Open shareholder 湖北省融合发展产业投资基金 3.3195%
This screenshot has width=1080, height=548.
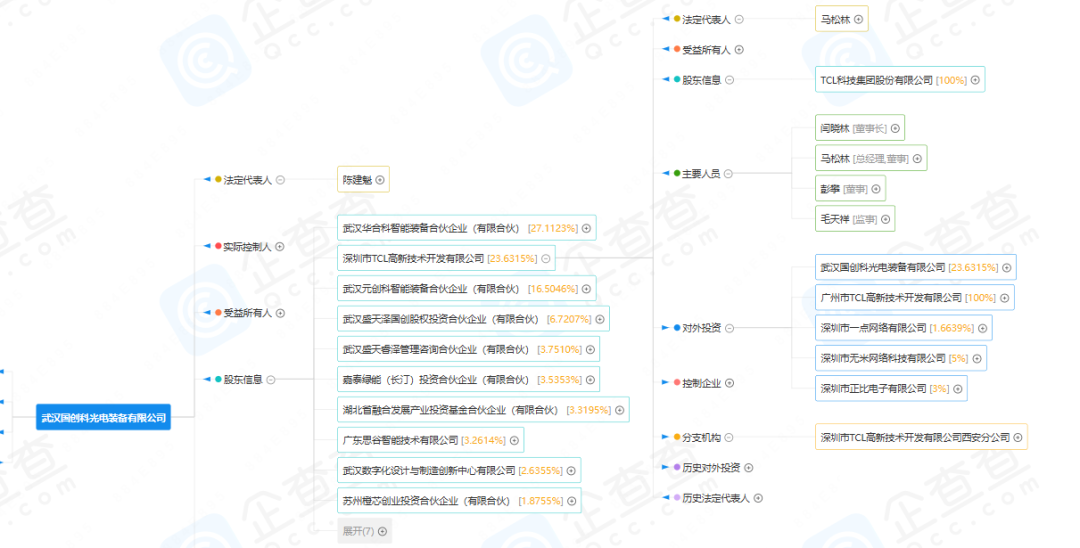click(483, 410)
